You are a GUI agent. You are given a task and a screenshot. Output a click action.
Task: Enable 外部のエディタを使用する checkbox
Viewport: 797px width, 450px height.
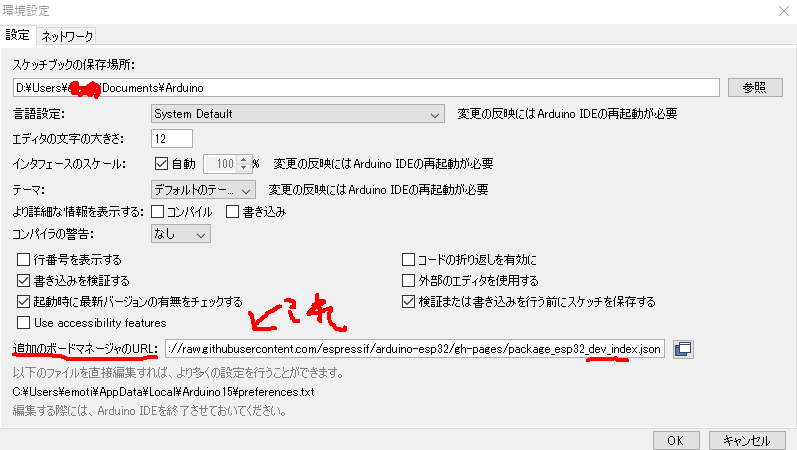(x=408, y=281)
